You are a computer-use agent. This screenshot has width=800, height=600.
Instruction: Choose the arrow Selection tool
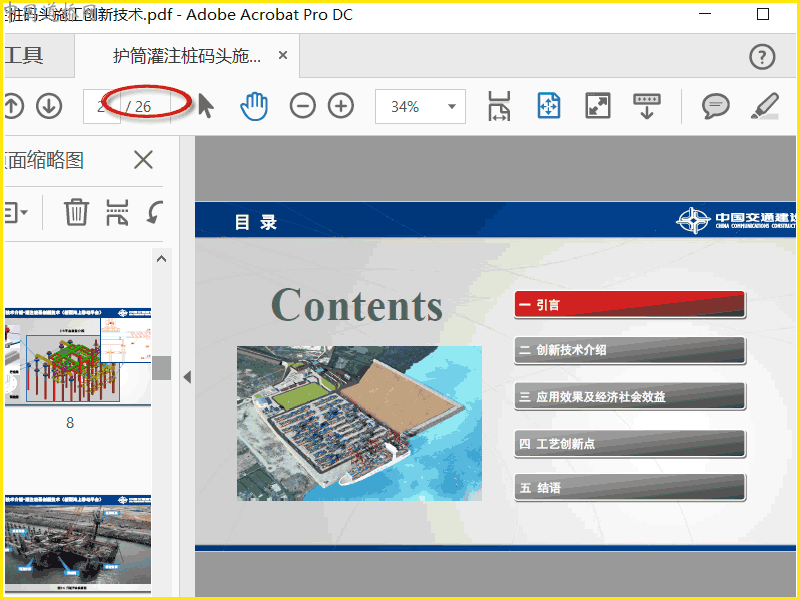[206, 106]
